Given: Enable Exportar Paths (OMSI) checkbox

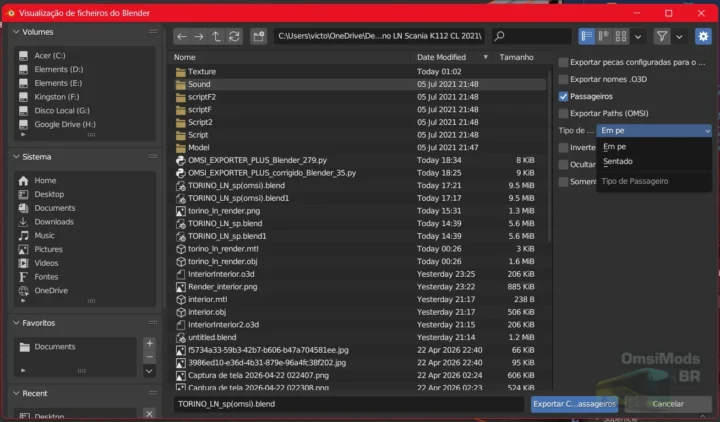Looking at the screenshot, I should (x=564, y=113).
